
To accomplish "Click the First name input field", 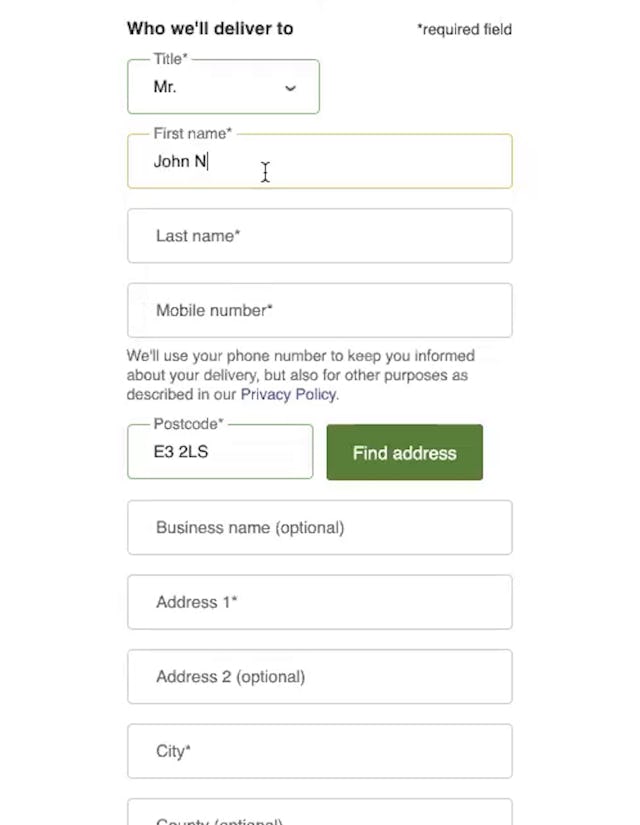I will tap(320, 161).
